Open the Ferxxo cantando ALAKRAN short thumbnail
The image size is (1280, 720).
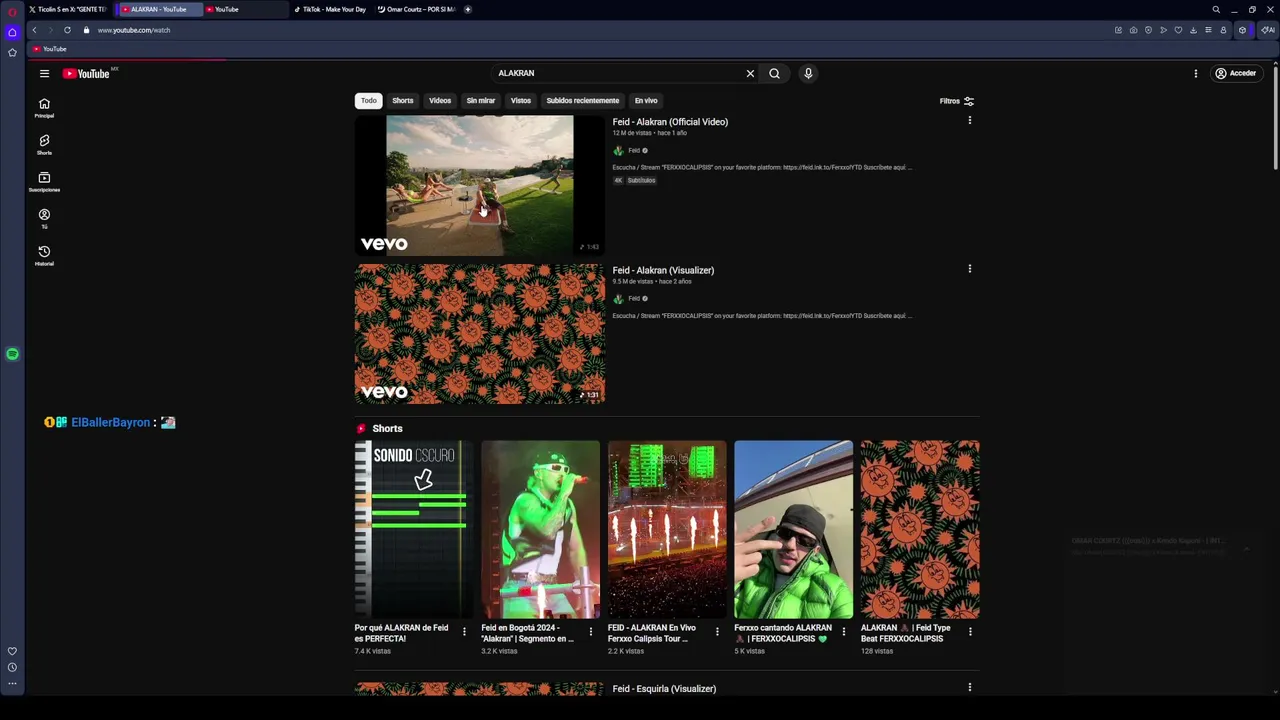pyautogui.click(x=793, y=530)
